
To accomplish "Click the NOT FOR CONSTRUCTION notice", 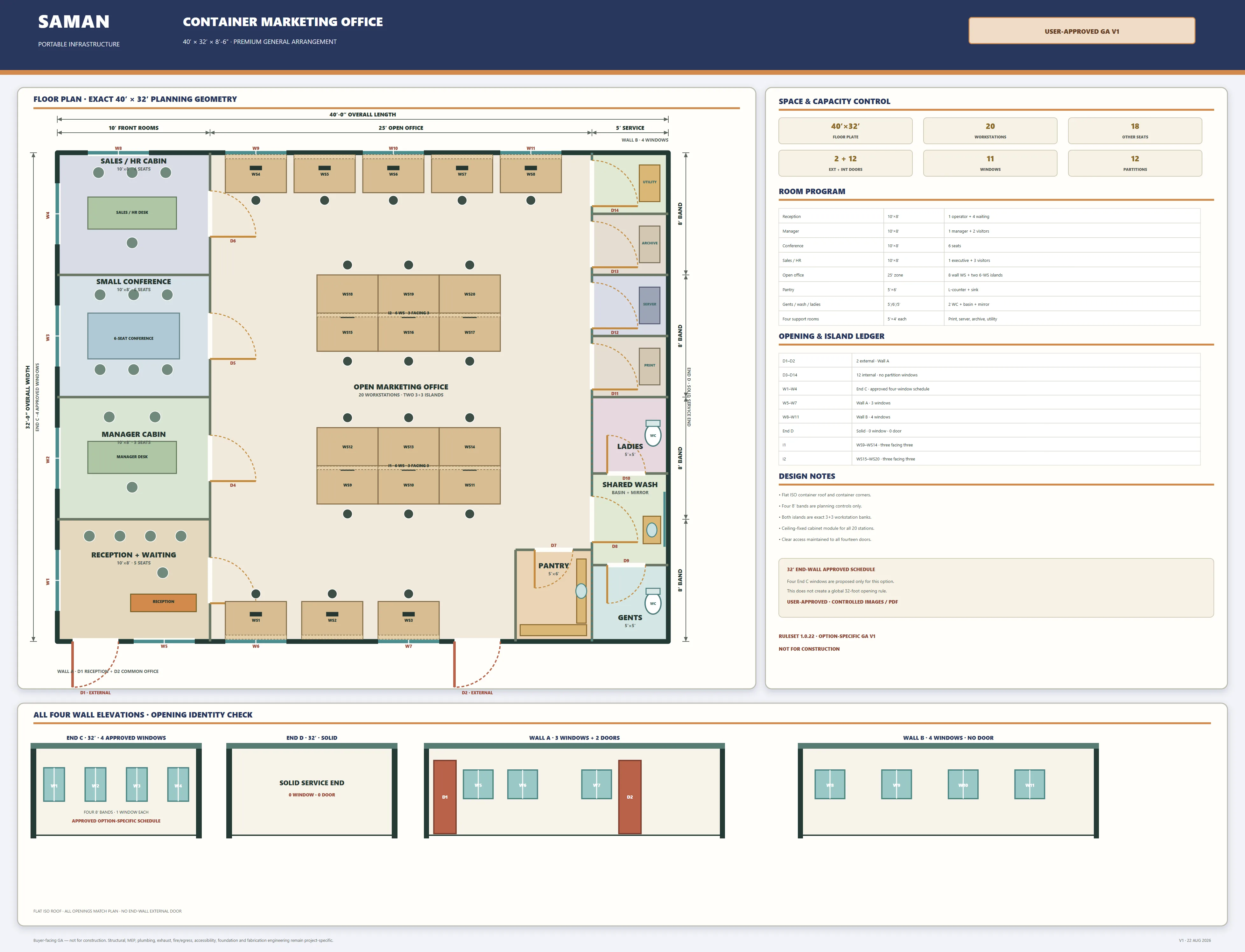I will [809, 649].
